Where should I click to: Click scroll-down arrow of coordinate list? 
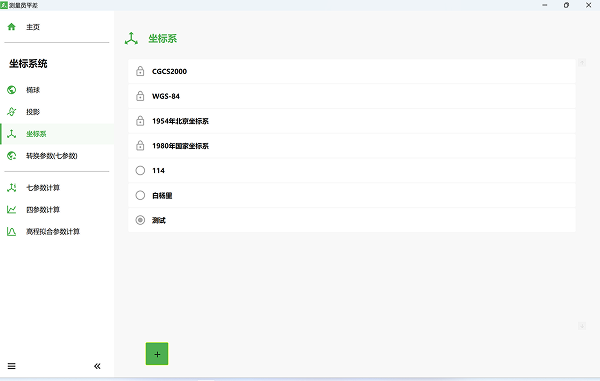coord(582,326)
